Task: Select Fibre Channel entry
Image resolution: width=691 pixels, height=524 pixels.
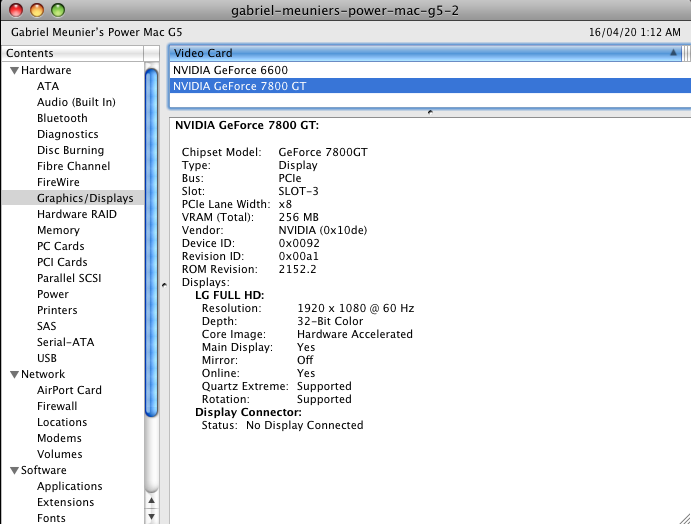Action: coord(74,166)
